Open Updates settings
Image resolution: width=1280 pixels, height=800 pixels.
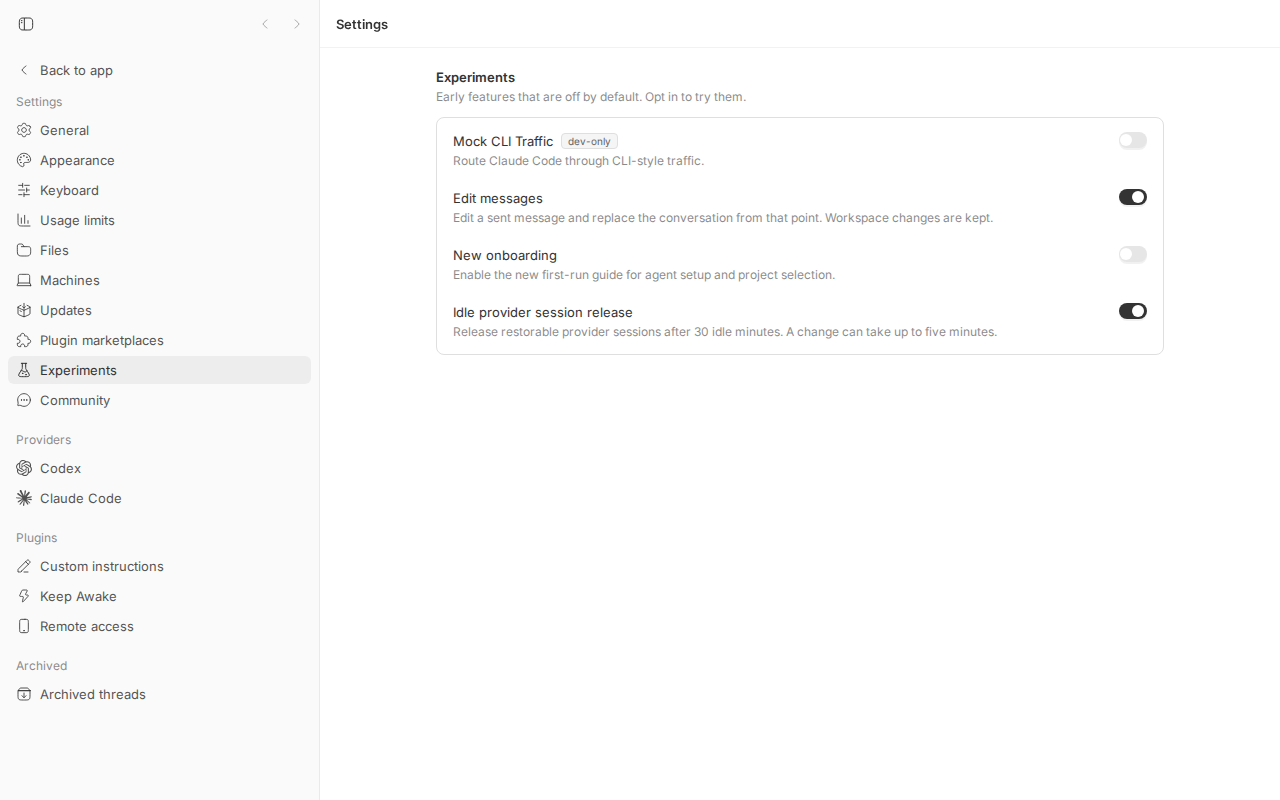[159, 310]
